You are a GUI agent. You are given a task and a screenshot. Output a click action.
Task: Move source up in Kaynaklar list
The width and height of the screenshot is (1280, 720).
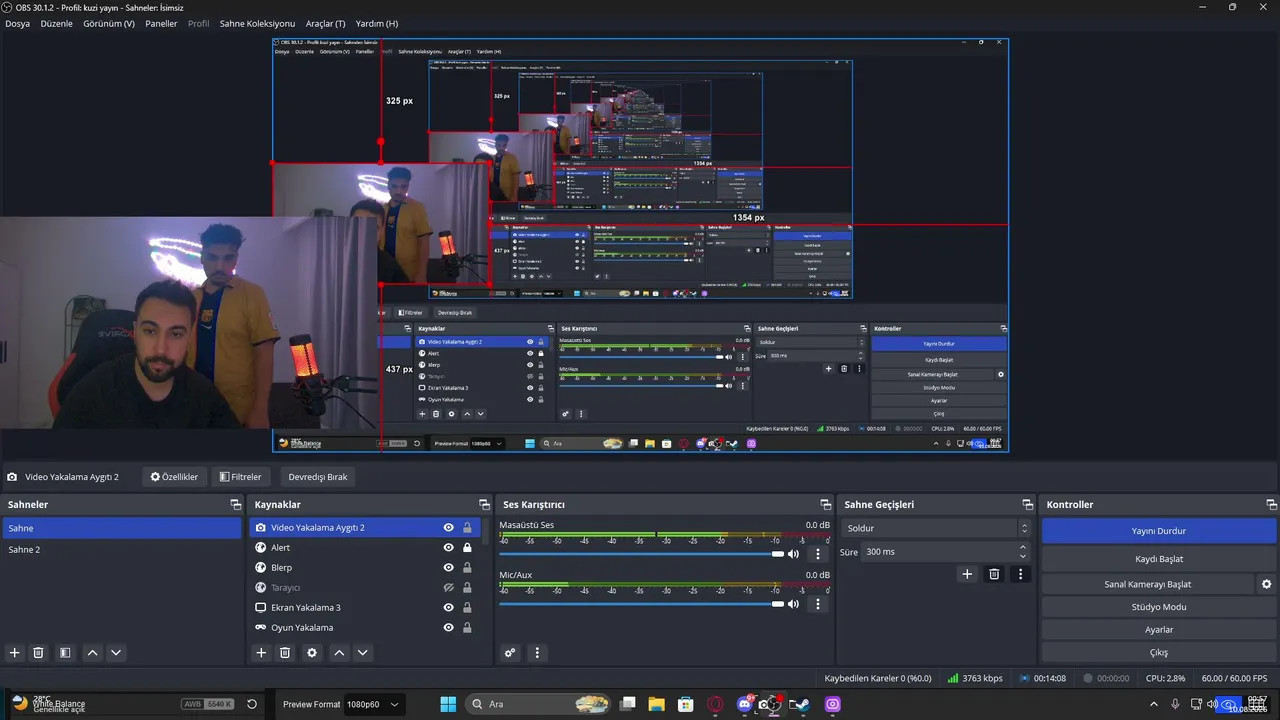339,653
